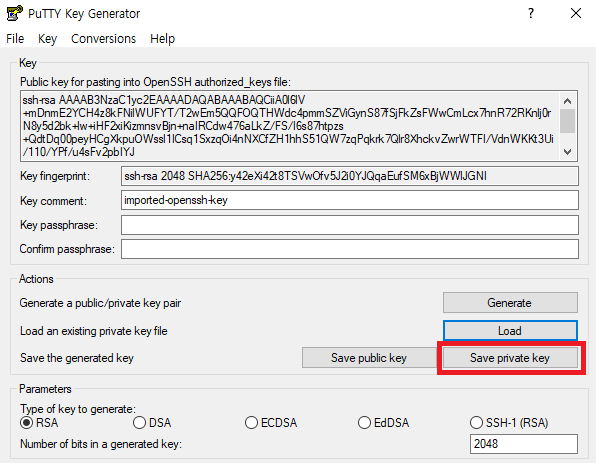596x463 pixels.
Task: Click the Key fingerprint field
Action: [350, 176]
